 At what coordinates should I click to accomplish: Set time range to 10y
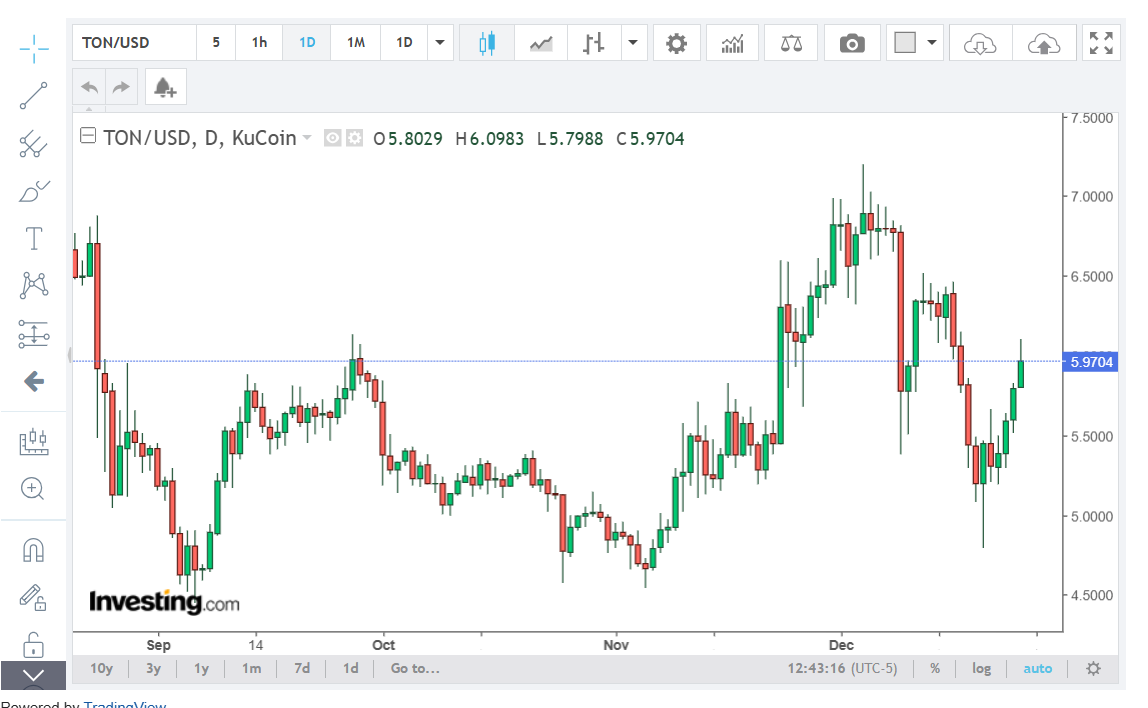coord(101,668)
